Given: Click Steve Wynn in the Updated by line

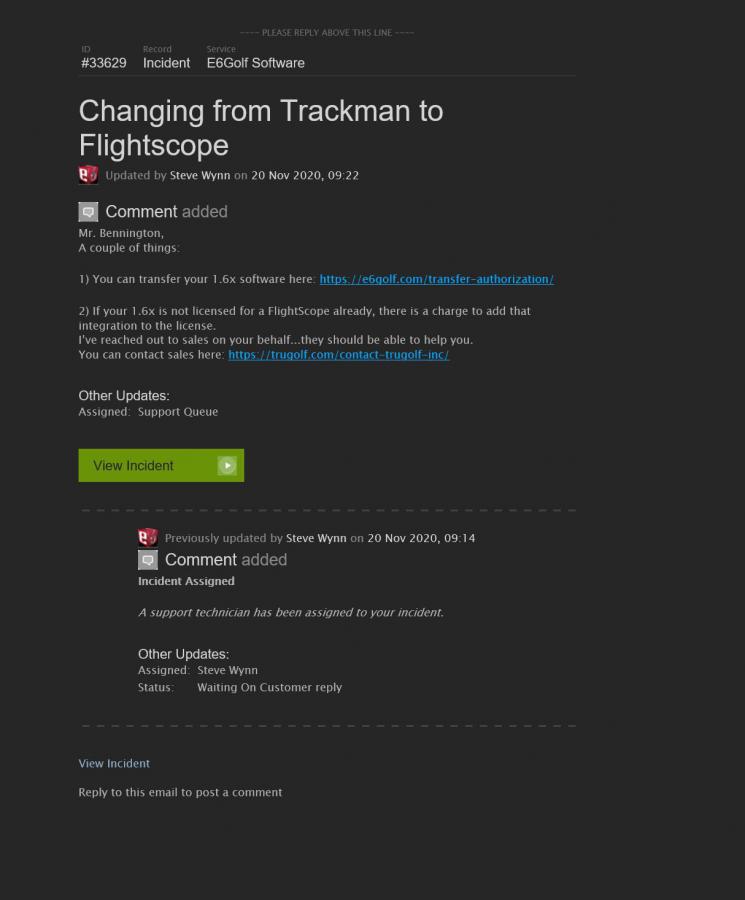Looking at the screenshot, I should click(x=200, y=176).
